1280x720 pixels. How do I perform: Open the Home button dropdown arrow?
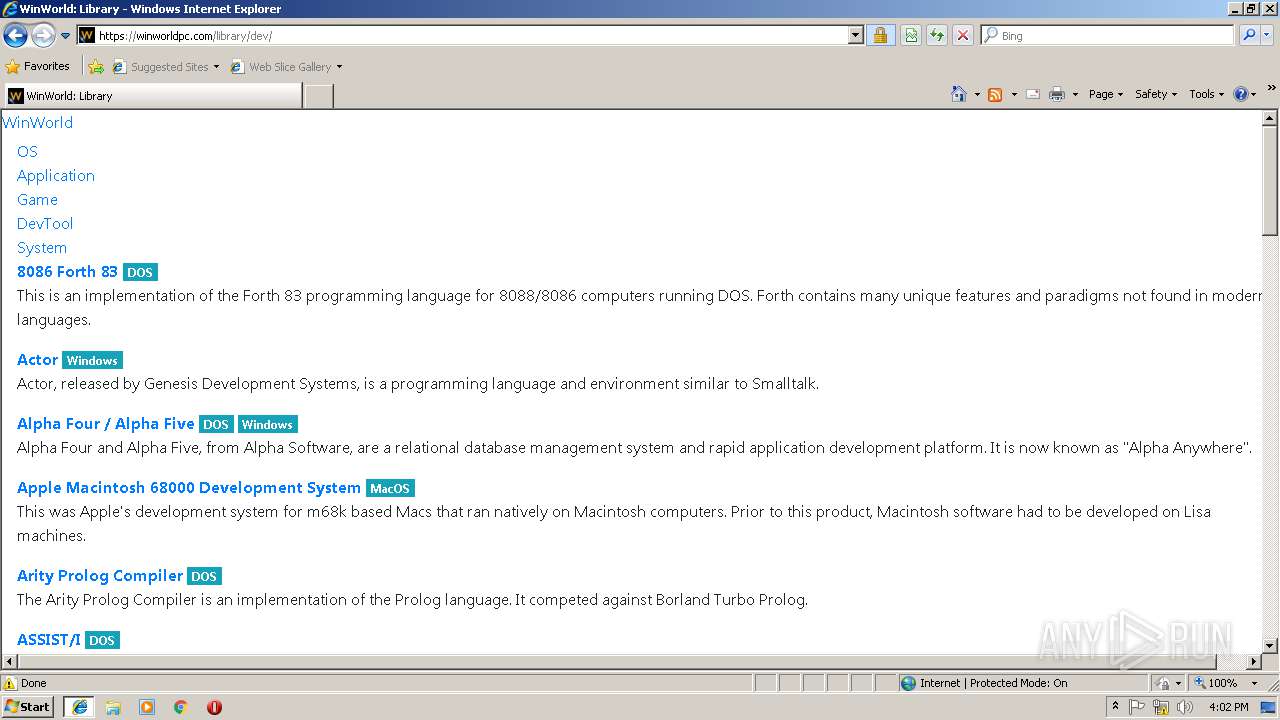[x=977, y=94]
